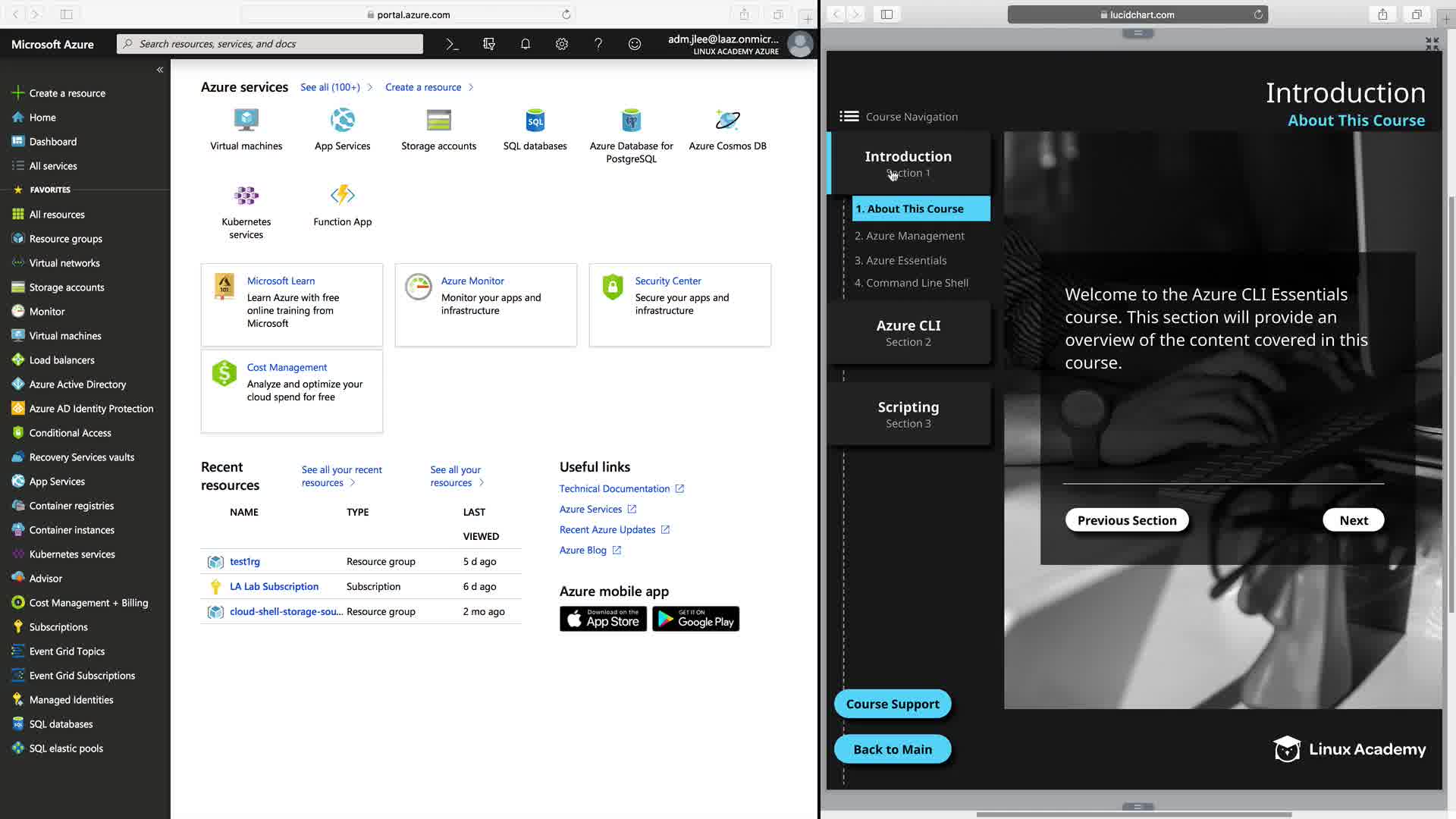1456x819 pixels.
Task: Open the notifications bell
Action: (x=525, y=44)
